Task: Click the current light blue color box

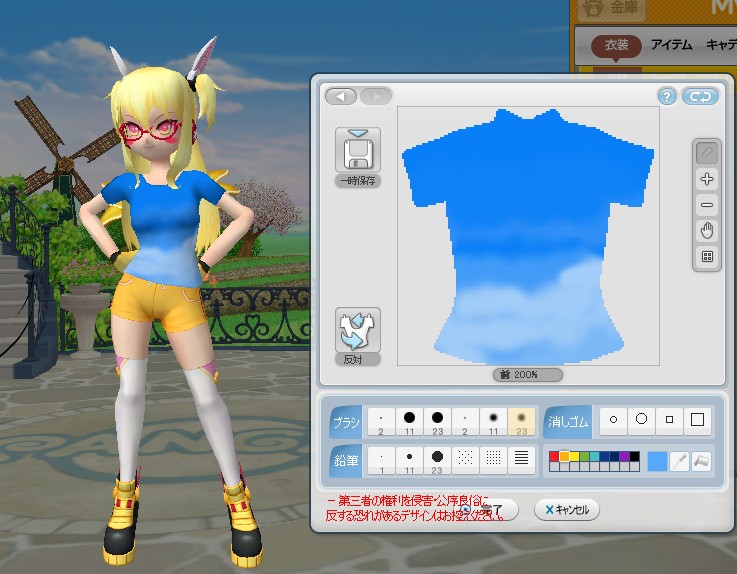Action: [657, 461]
